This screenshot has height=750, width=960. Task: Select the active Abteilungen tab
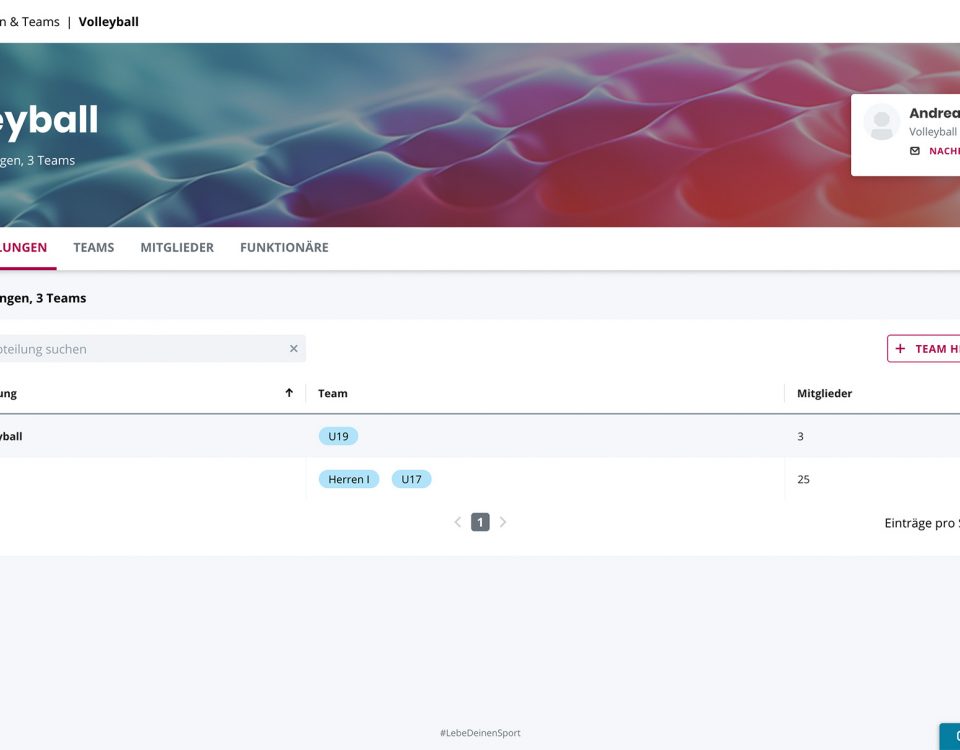click(22, 248)
